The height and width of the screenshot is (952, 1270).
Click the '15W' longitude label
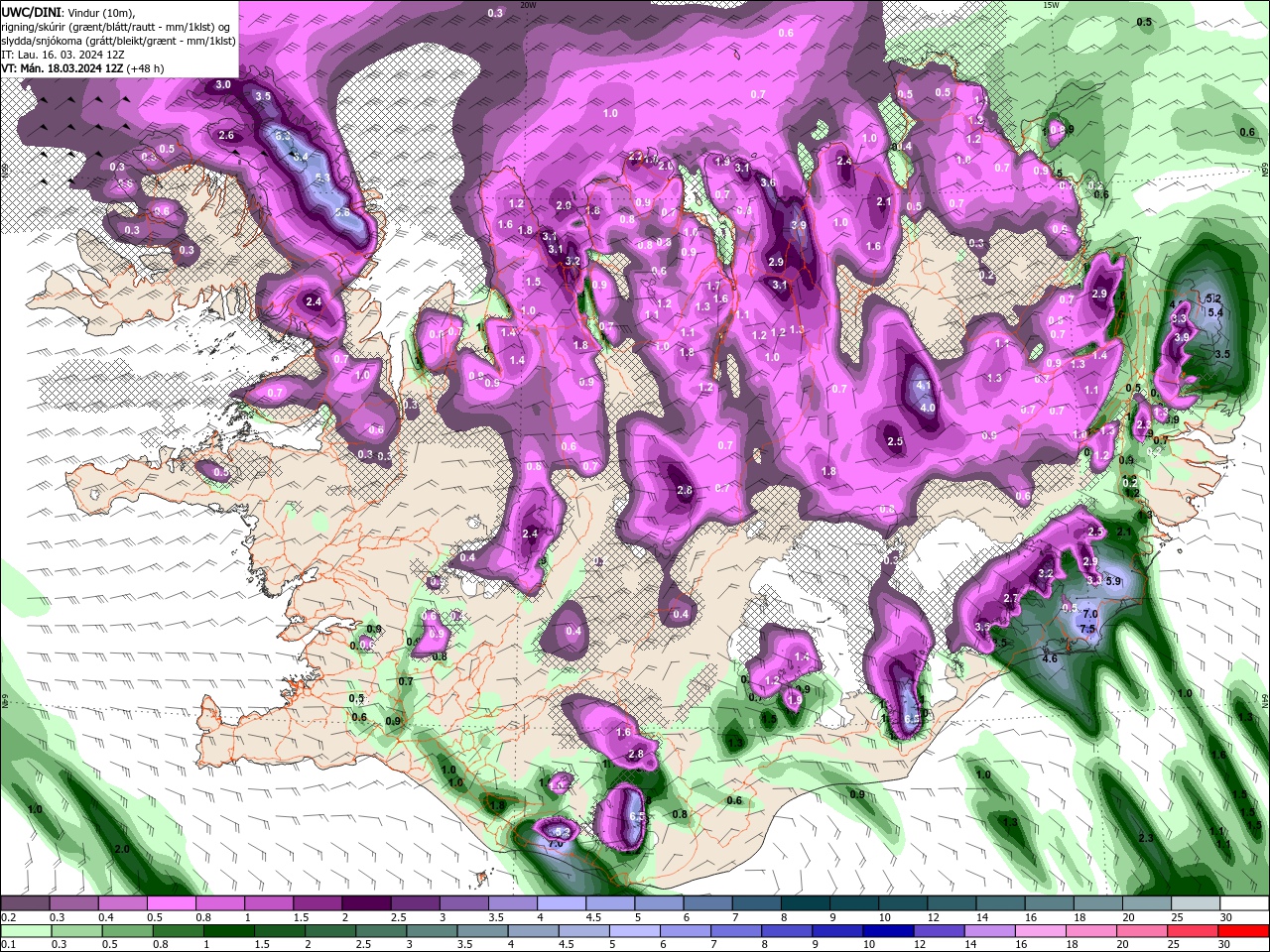tap(1052, 5)
